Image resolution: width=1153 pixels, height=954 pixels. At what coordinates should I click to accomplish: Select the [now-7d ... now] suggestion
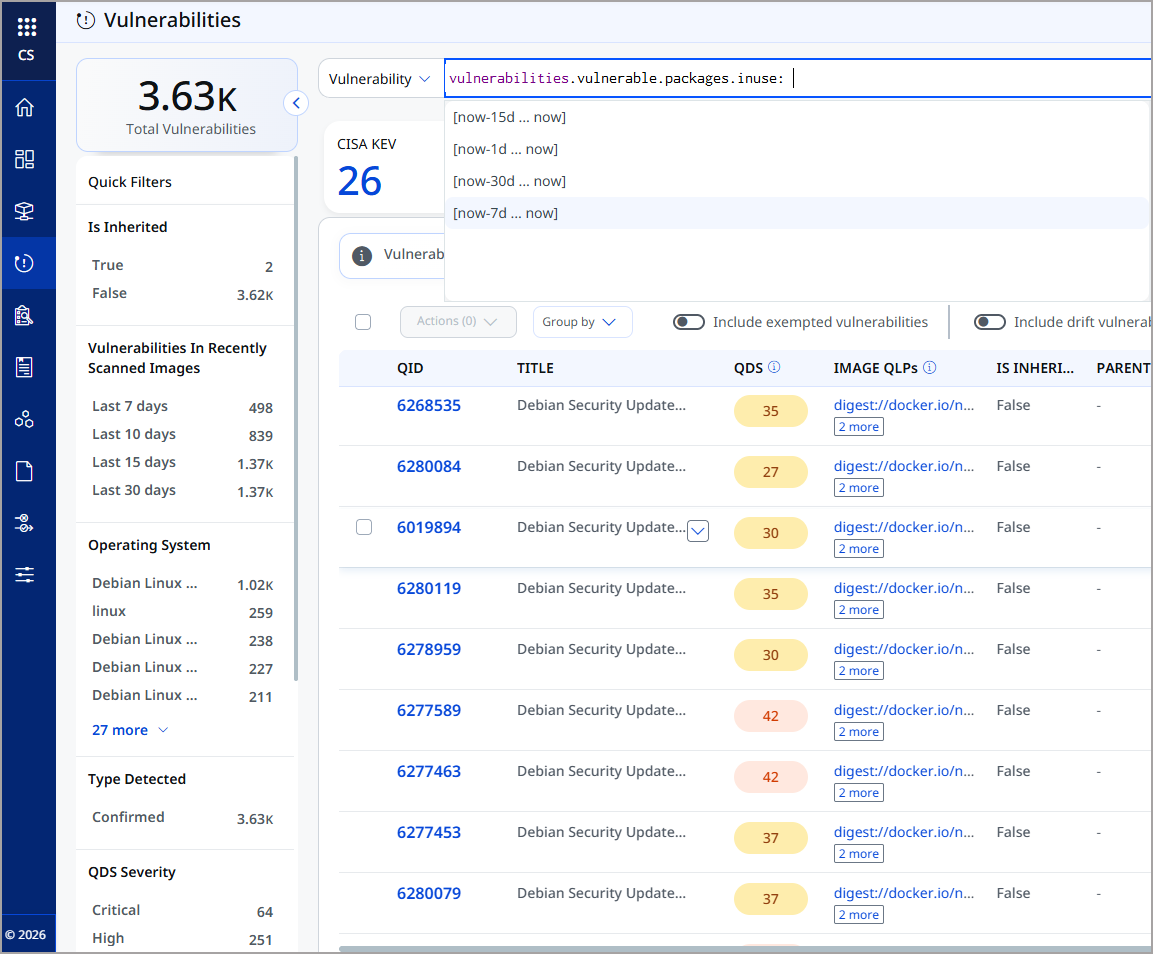pyautogui.click(x=798, y=213)
